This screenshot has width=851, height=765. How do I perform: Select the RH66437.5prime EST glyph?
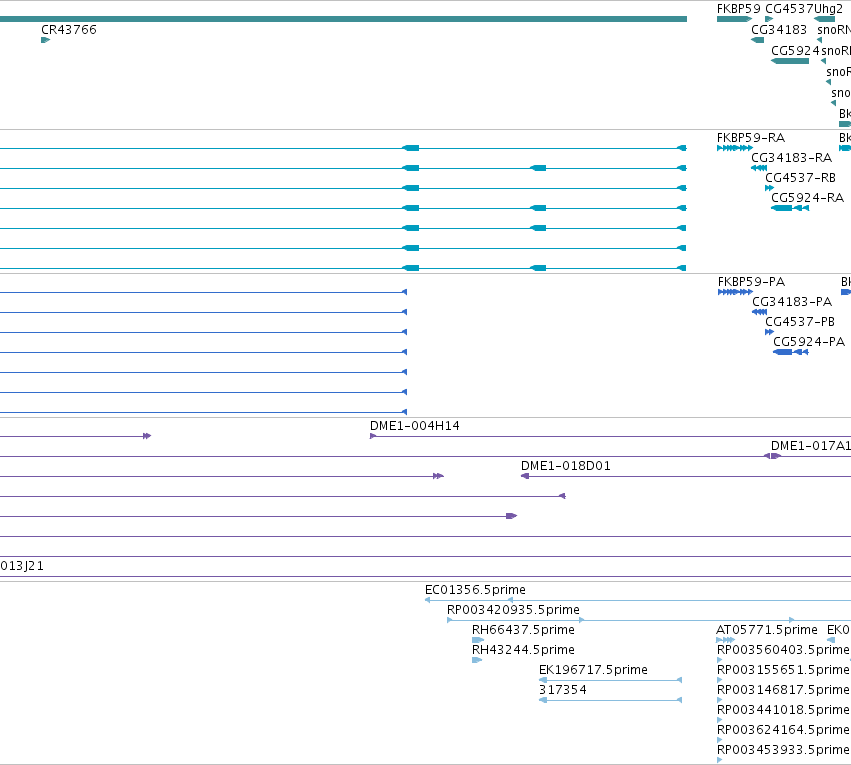(478, 640)
